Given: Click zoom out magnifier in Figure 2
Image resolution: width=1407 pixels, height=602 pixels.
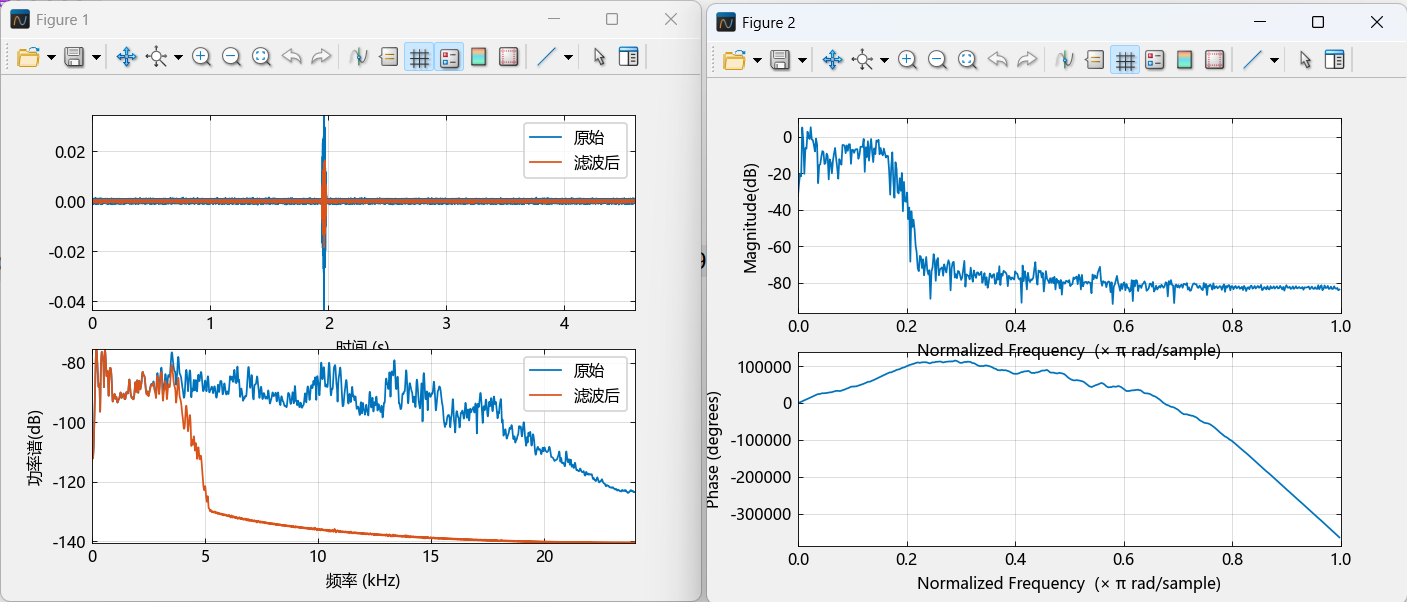Looking at the screenshot, I should pyautogui.click(x=937, y=60).
